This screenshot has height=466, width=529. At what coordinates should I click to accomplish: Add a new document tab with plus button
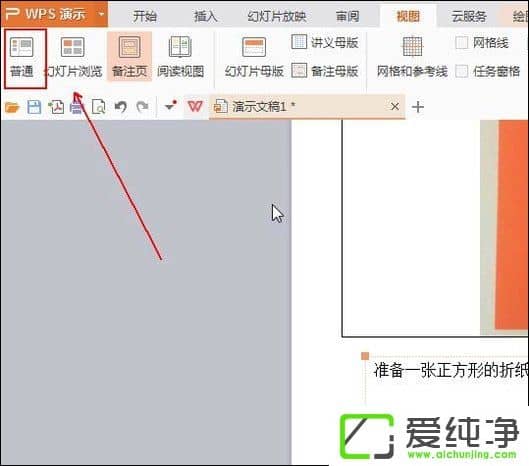pos(418,107)
